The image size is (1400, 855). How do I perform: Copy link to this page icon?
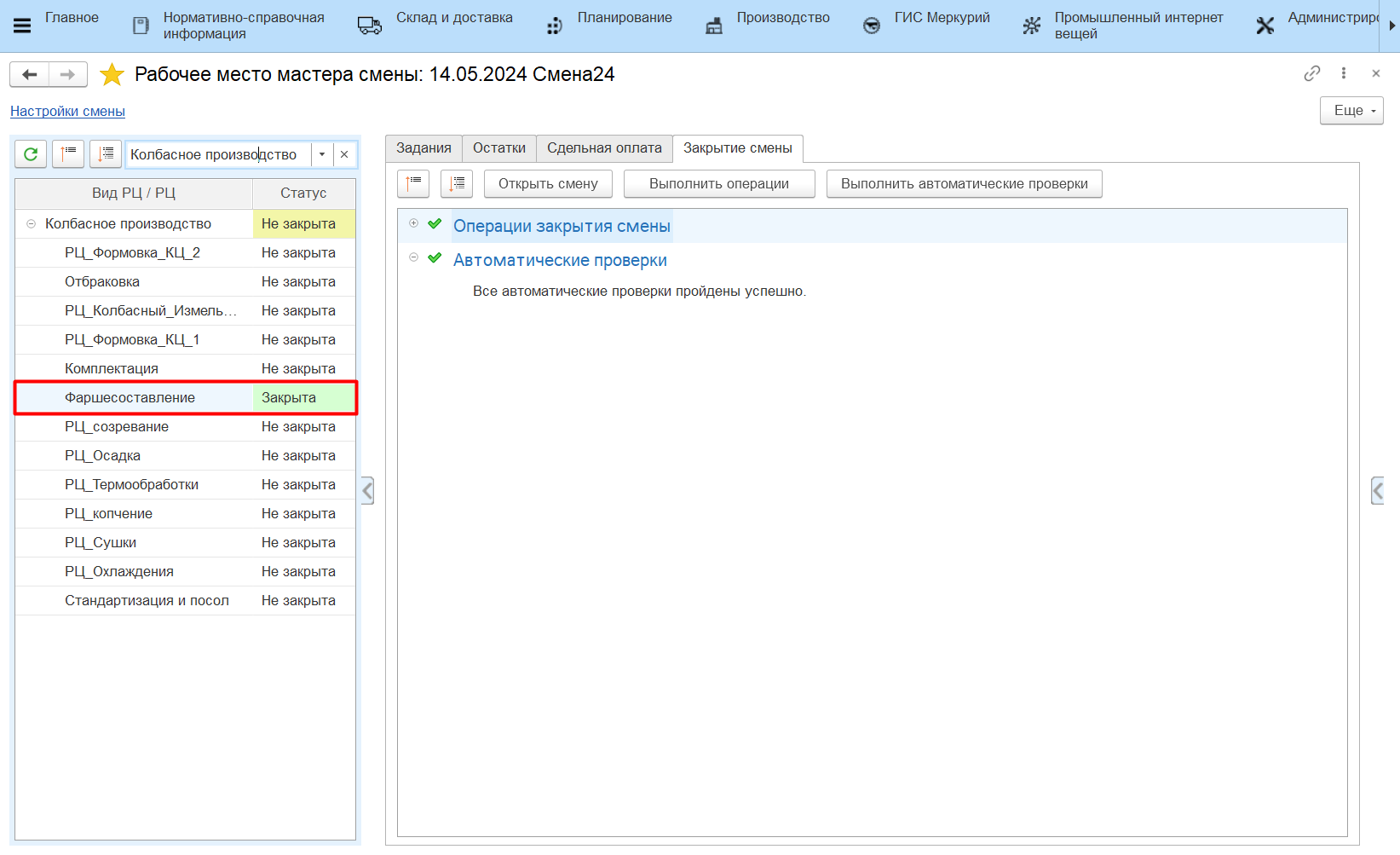tap(1311, 73)
